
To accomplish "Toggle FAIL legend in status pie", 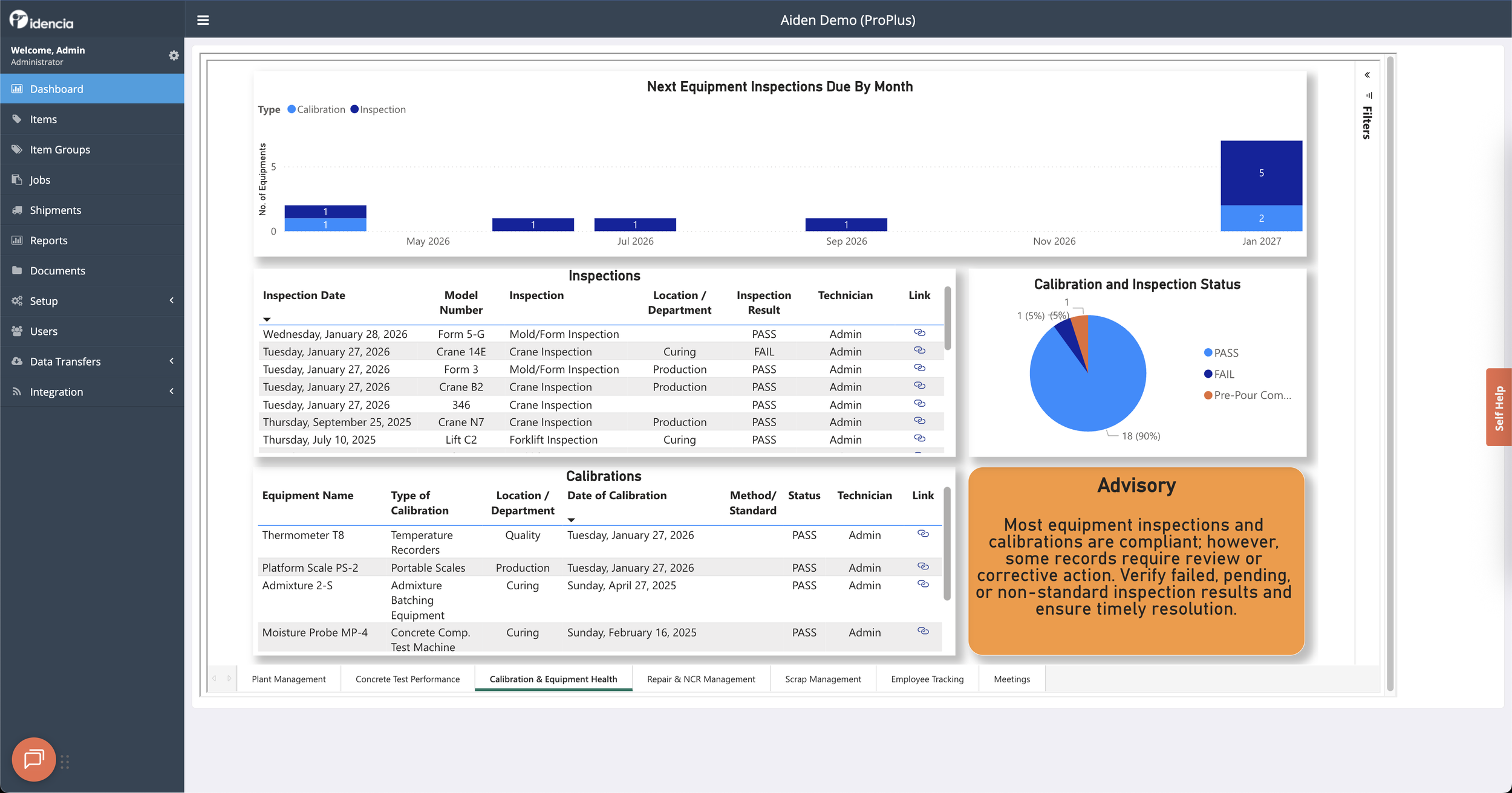I will pyautogui.click(x=1219, y=374).
